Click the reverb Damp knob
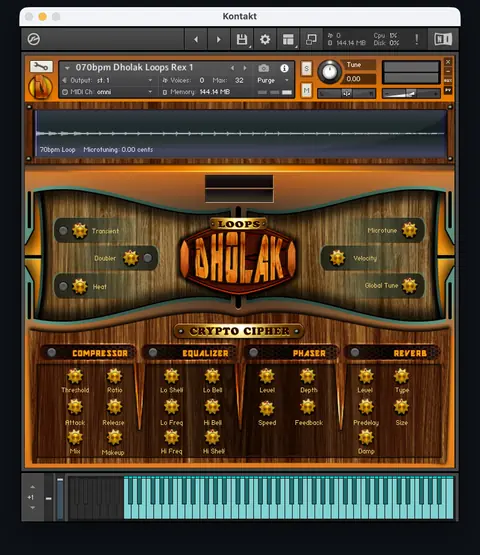This screenshot has height=555, width=480. (366, 437)
